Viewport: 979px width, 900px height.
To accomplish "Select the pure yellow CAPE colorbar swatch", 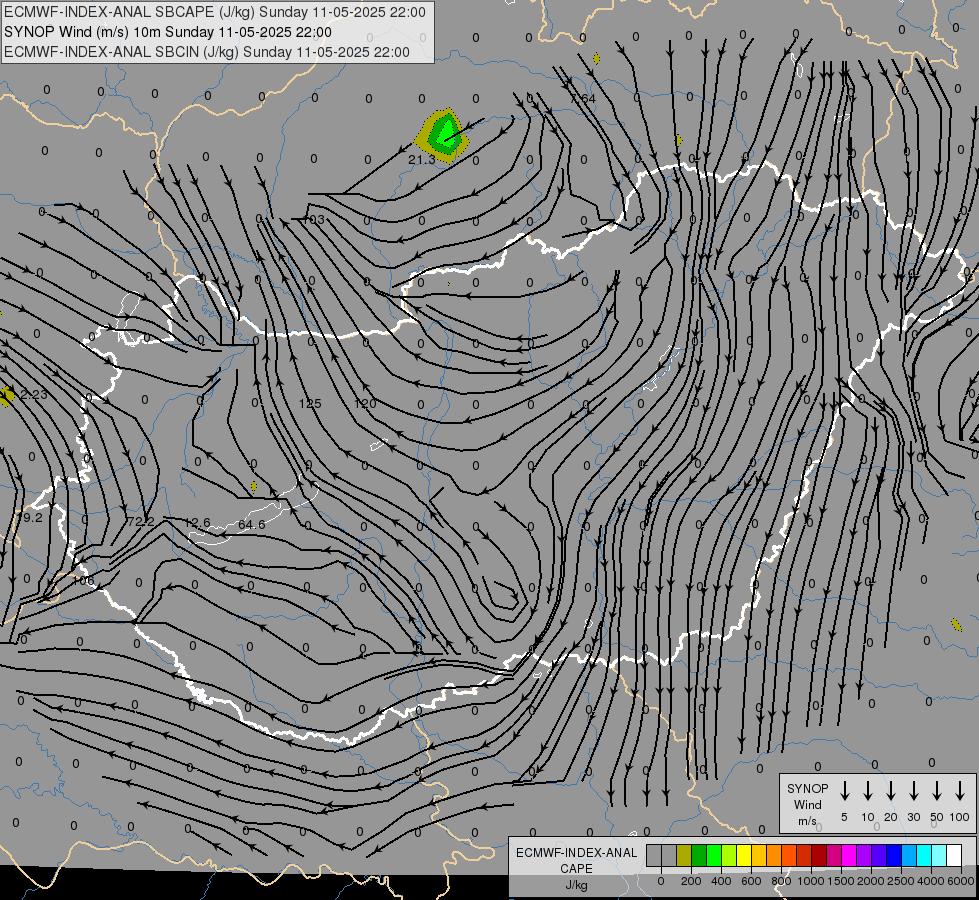I will [744, 855].
